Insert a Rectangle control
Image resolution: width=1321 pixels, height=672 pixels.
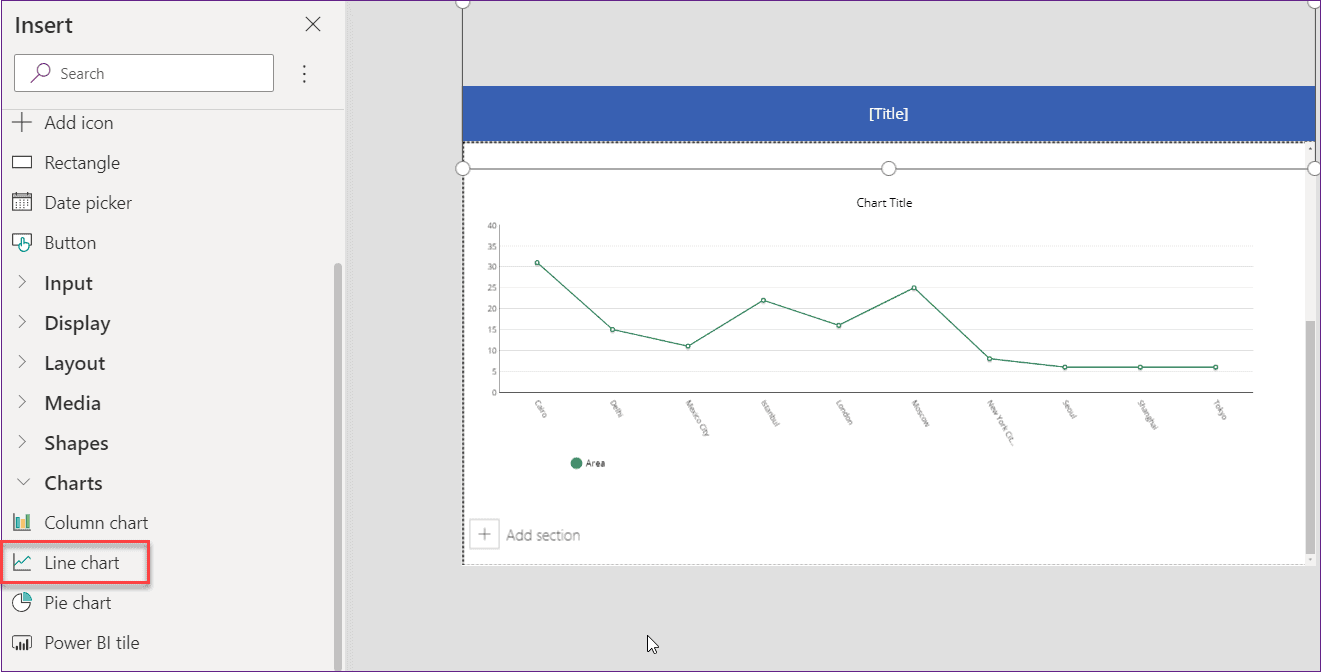point(82,163)
